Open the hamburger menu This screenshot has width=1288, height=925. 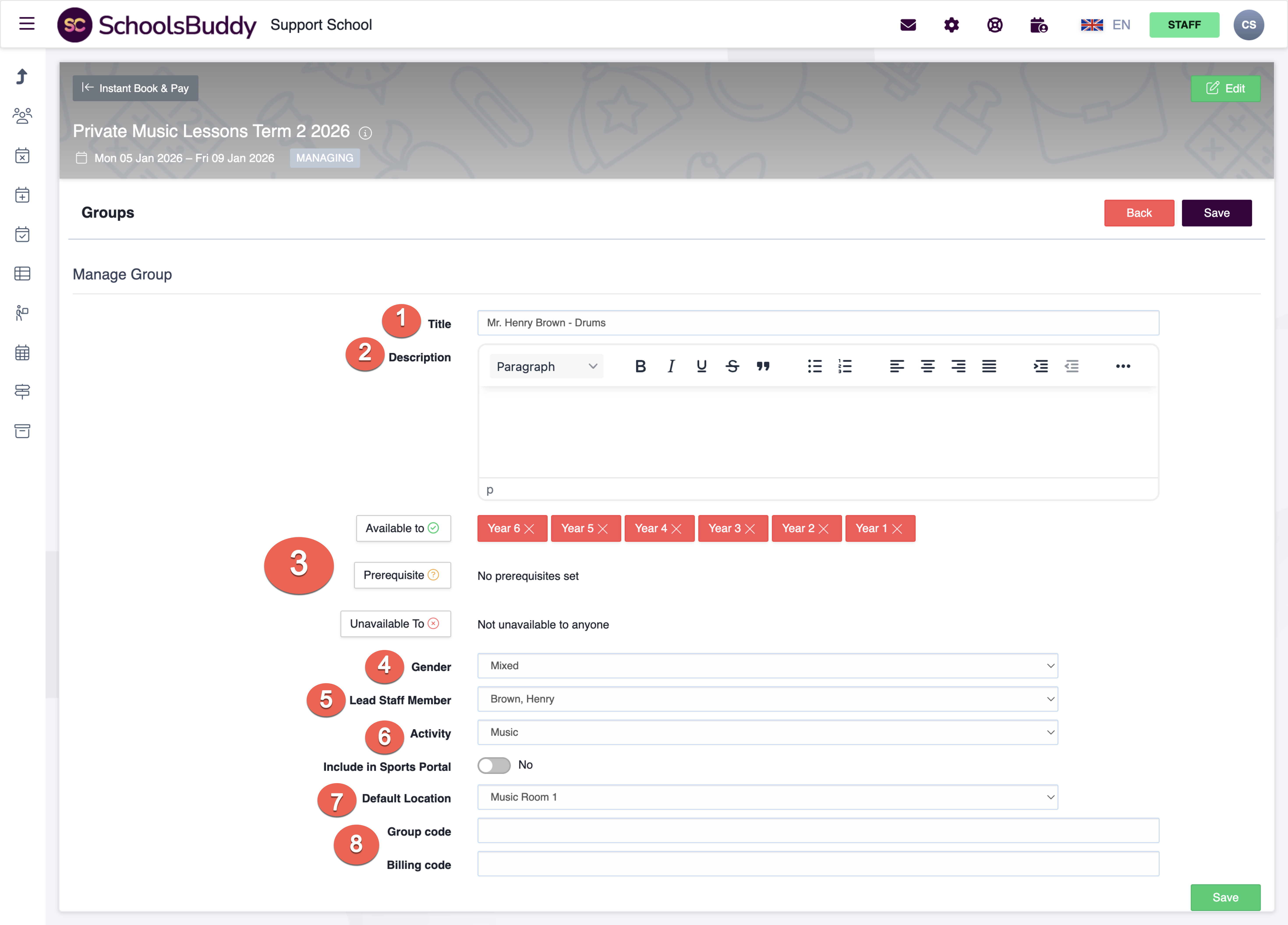pyautogui.click(x=27, y=24)
